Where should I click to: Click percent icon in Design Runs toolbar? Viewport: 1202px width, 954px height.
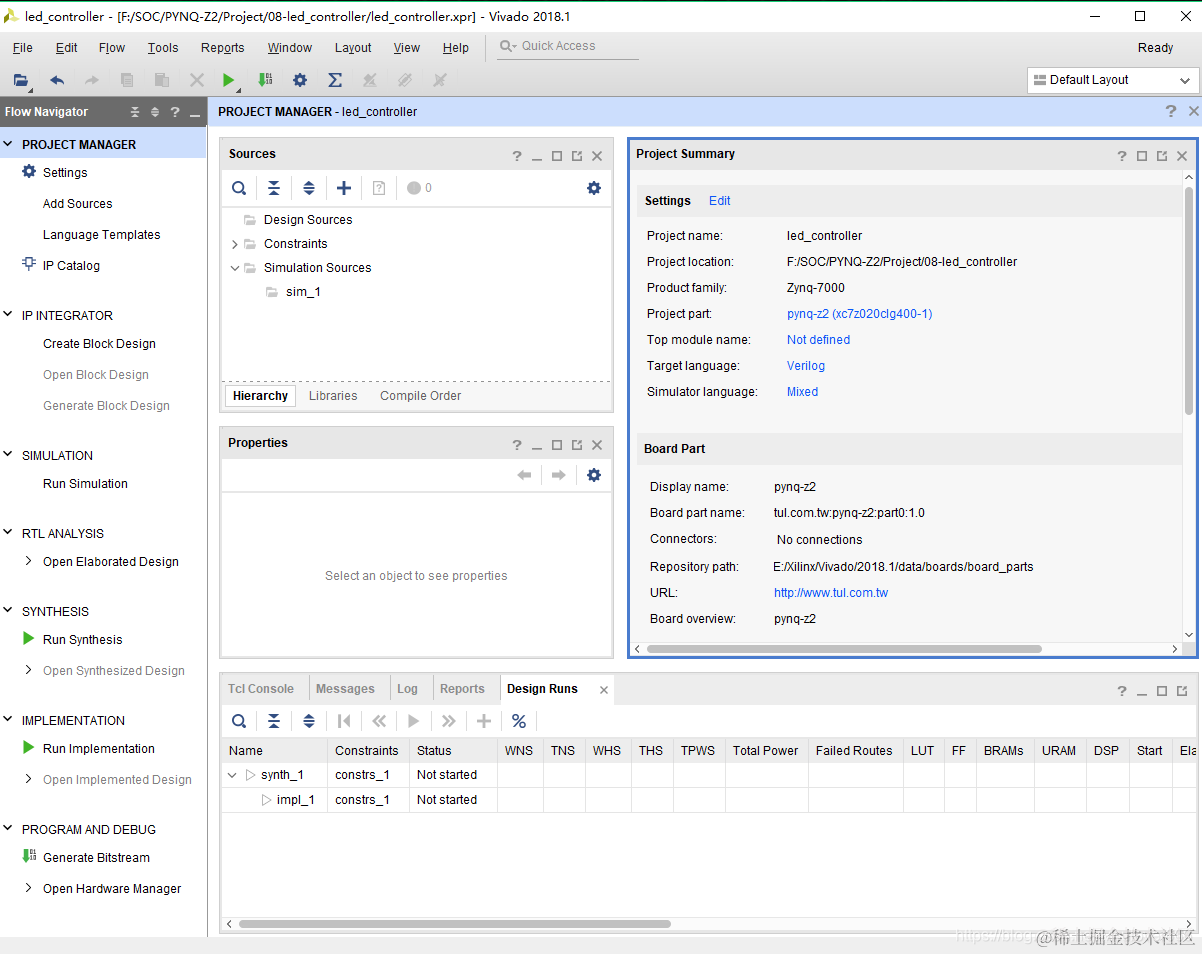[x=519, y=721]
